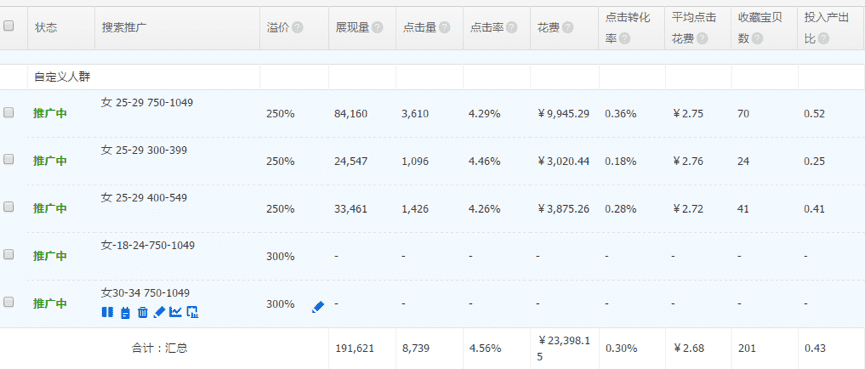Select click-through rate 4.46%
Viewport: 865px width, 369px height.
pyautogui.click(x=485, y=162)
